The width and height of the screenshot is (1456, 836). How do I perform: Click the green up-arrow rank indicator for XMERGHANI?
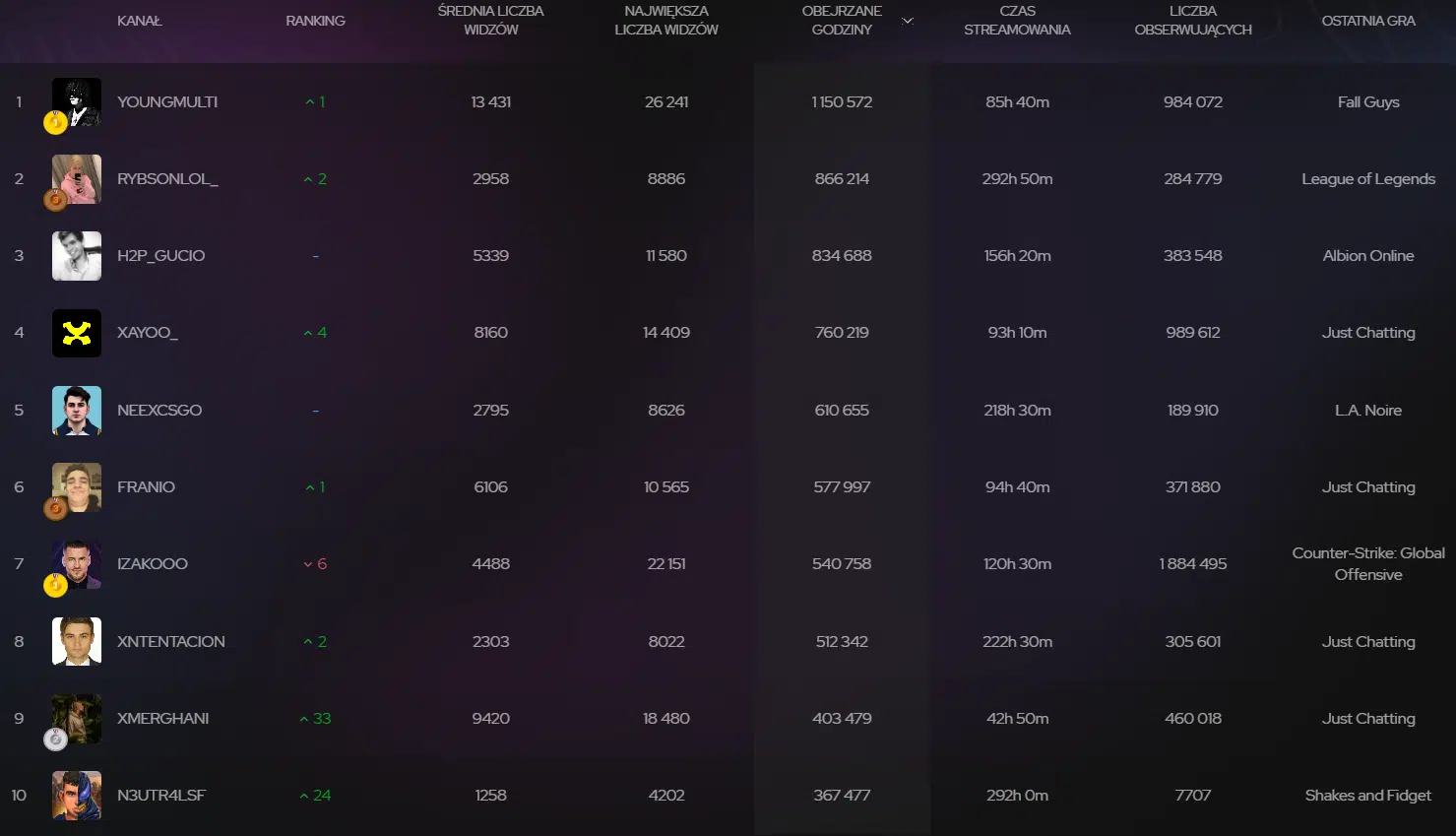[315, 719]
